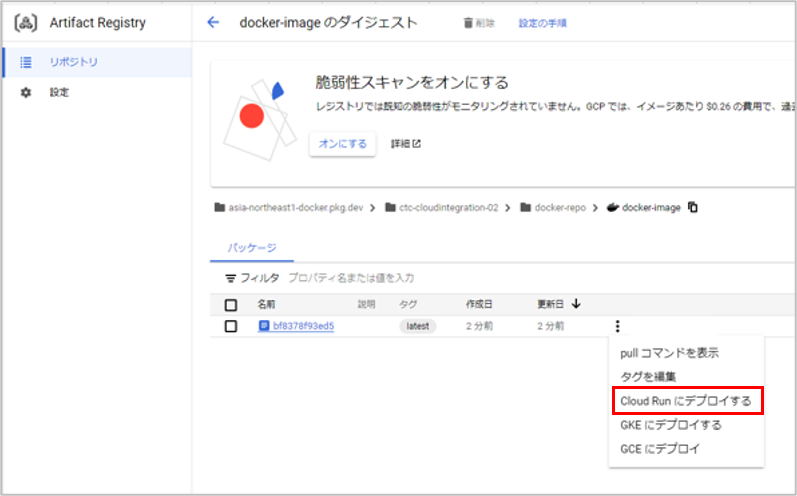Click the Artifact Registry logo icon
This screenshot has height=496, width=797.
(x=26, y=23)
